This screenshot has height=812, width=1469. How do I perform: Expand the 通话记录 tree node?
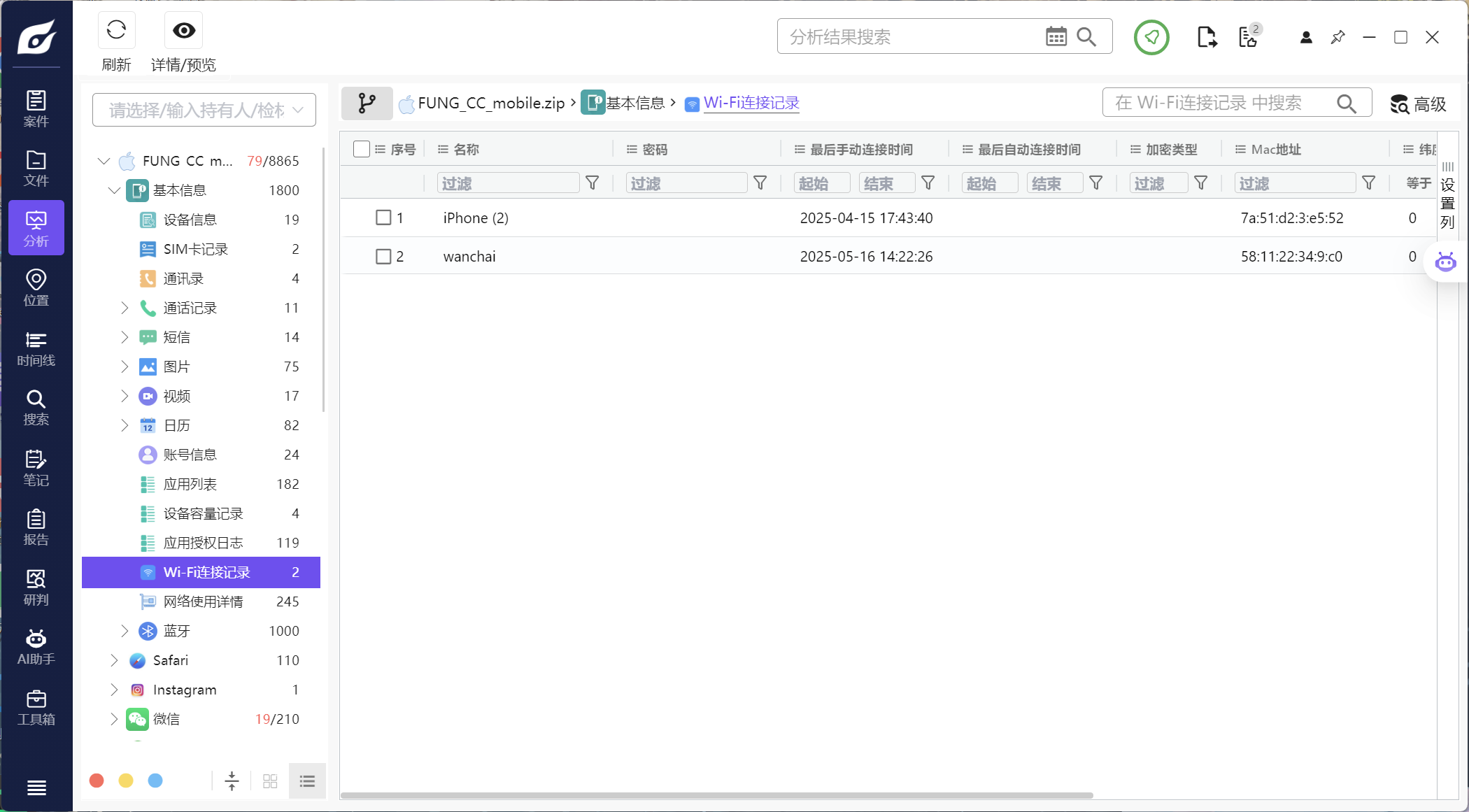coord(125,308)
